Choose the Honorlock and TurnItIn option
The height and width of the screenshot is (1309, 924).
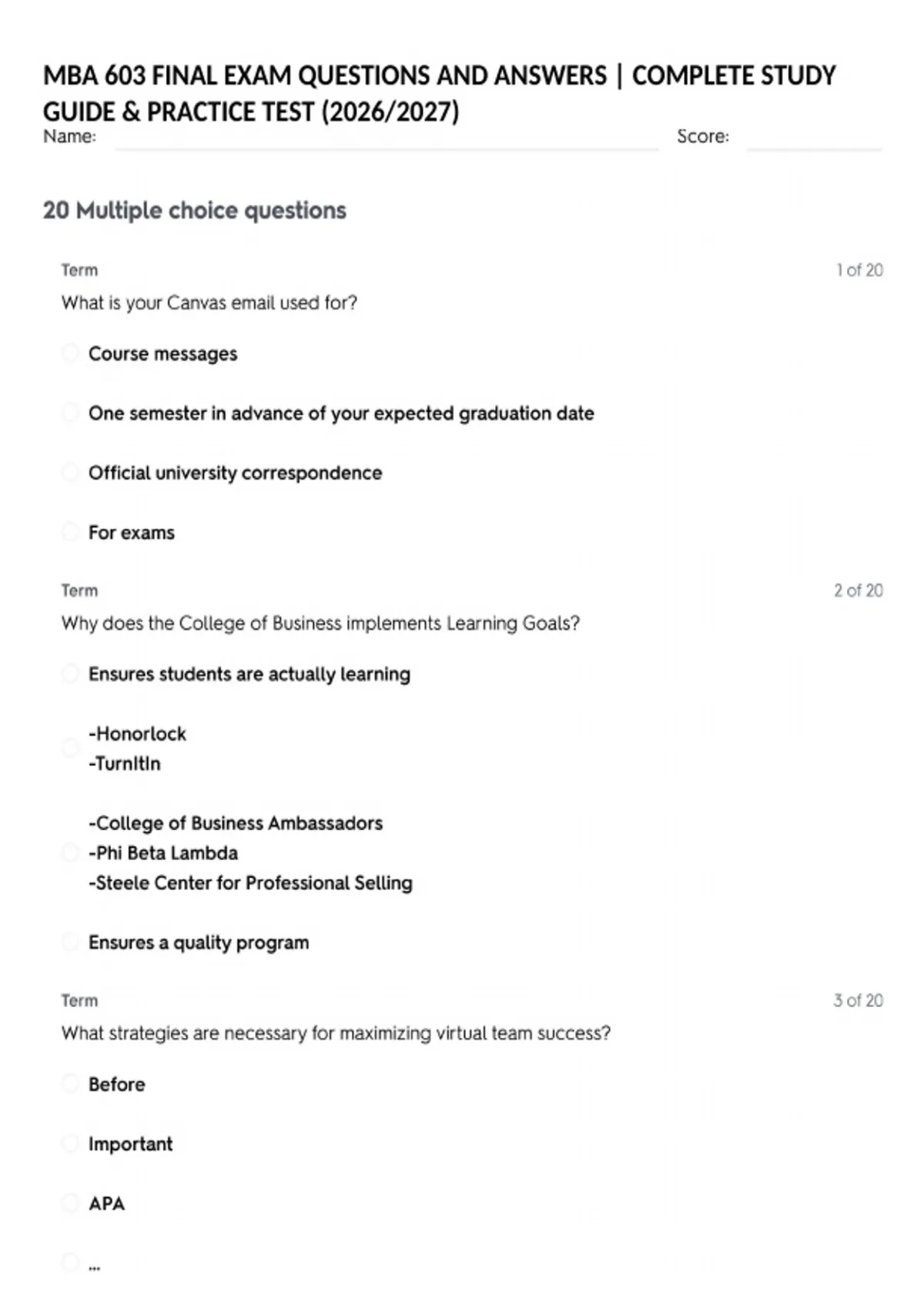(70, 748)
